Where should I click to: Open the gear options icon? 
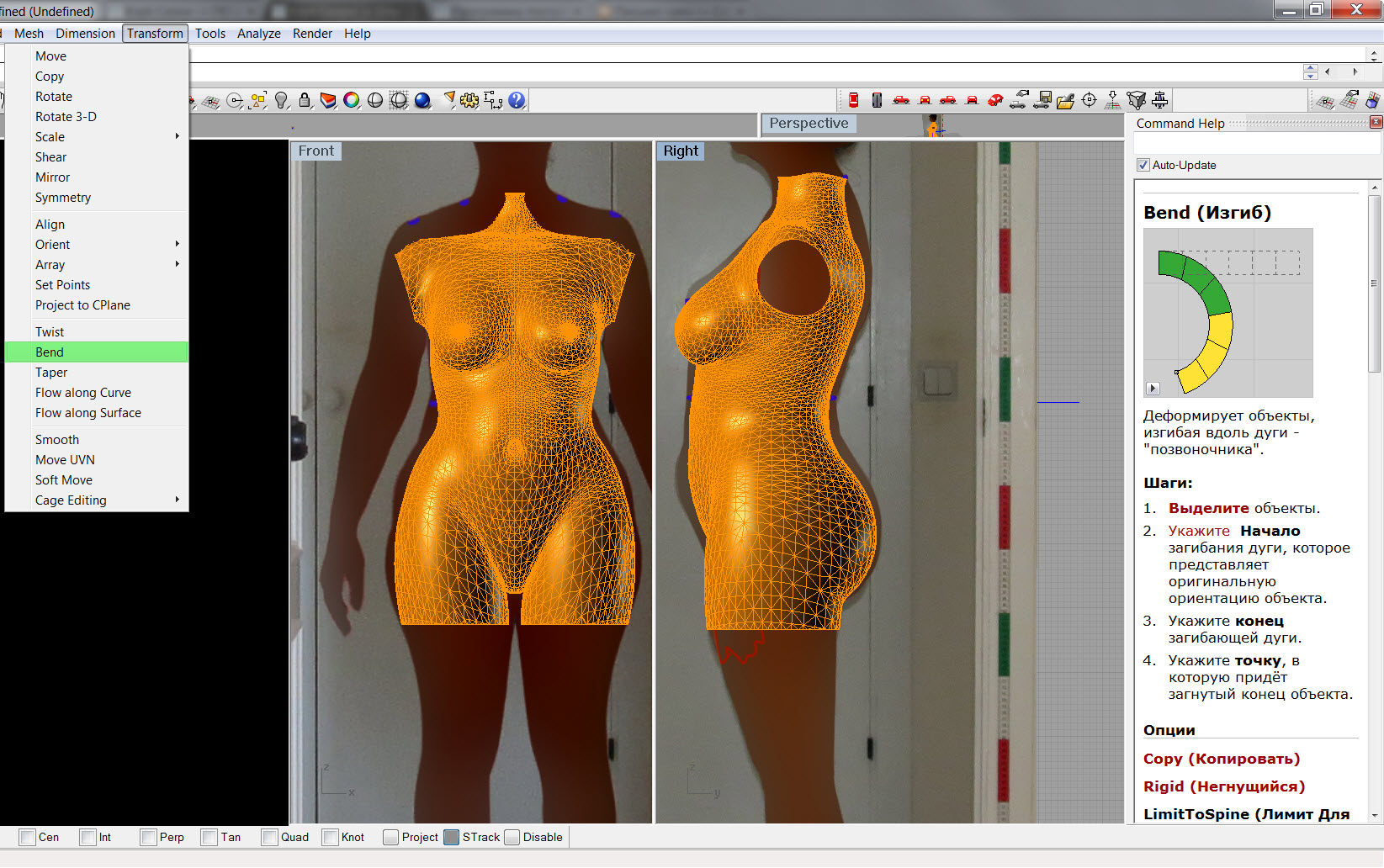click(469, 101)
